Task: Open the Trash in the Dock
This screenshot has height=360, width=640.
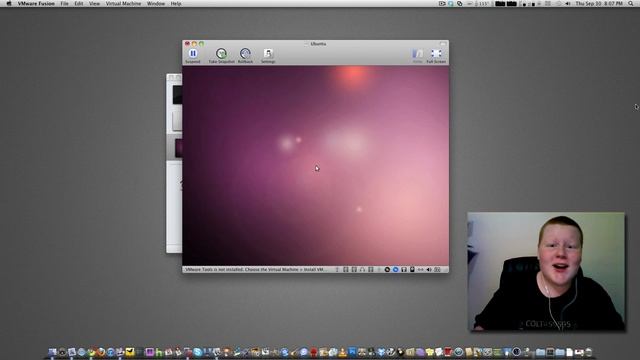Action: pos(589,352)
